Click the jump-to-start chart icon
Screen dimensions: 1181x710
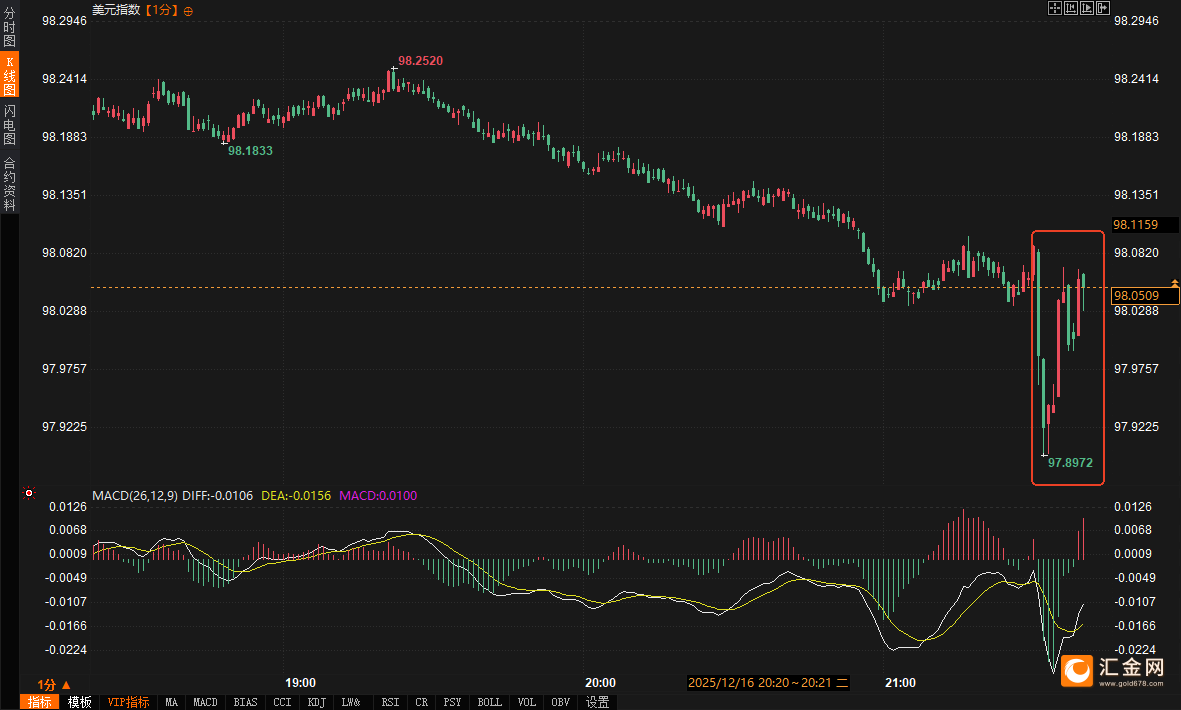(x=1071, y=9)
